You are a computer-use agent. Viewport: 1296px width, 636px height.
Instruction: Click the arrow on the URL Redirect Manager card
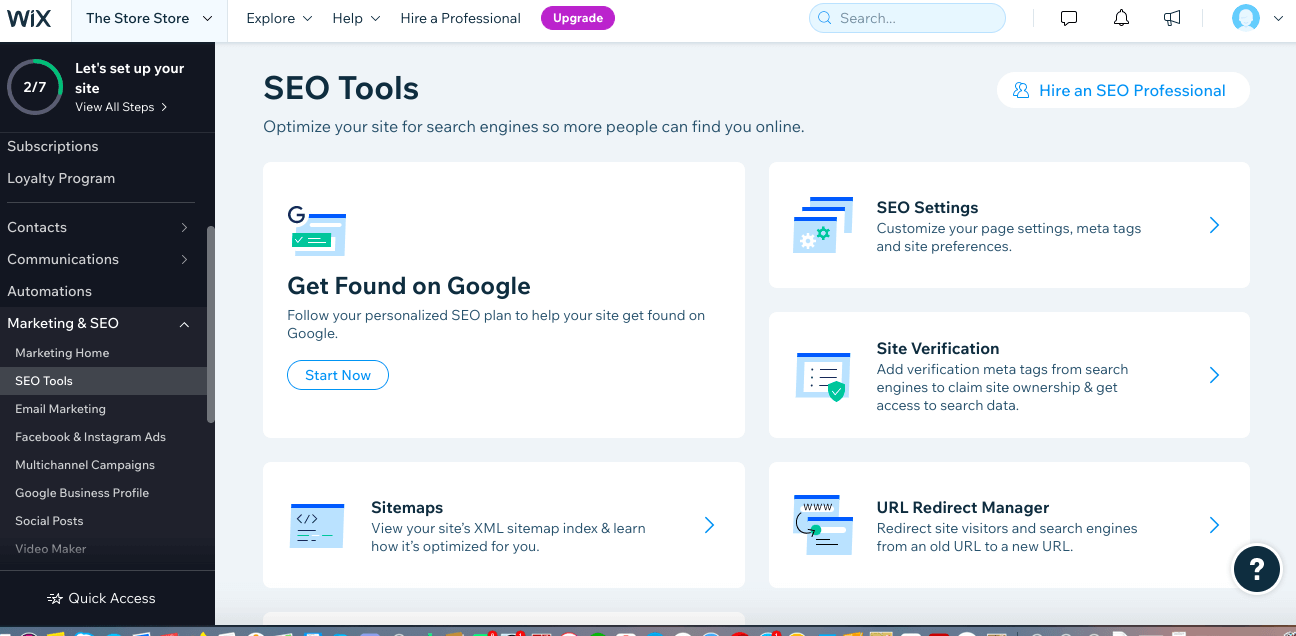[x=1214, y=525]
